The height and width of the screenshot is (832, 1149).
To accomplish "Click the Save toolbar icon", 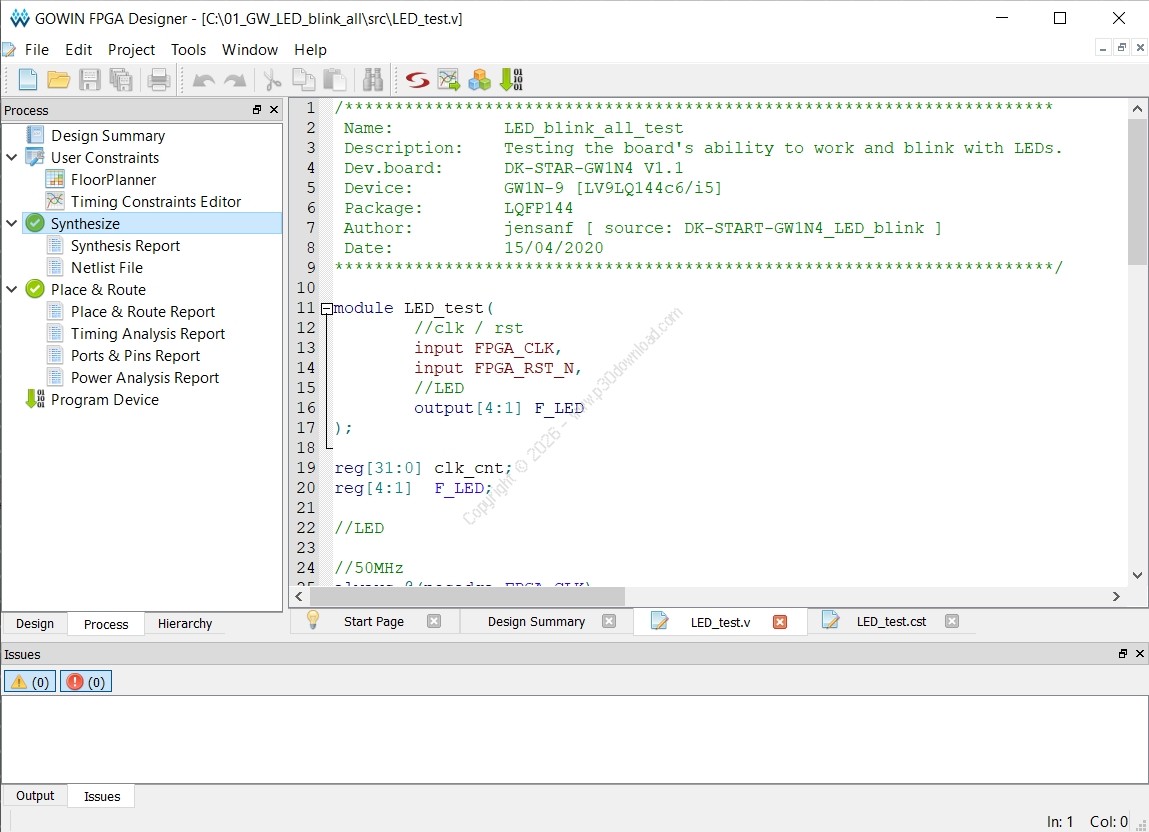I will click(89, 79).
